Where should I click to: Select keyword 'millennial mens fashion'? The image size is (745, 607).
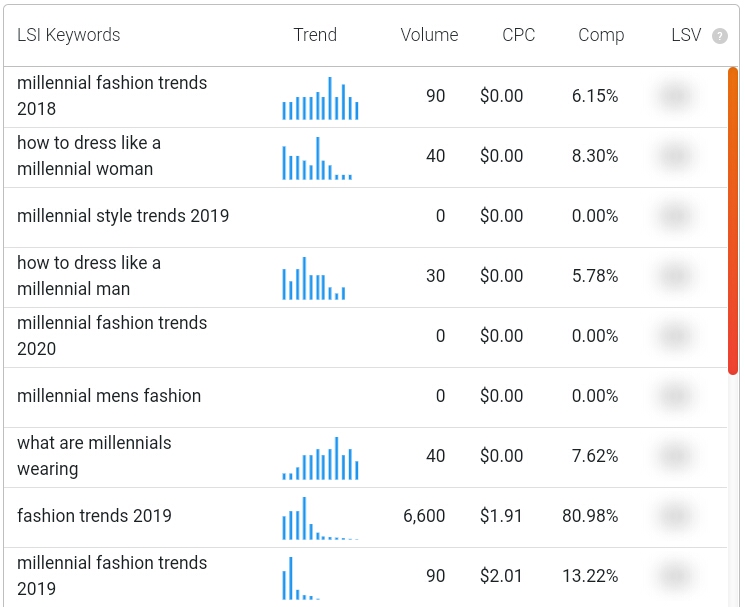pos(109,396)
